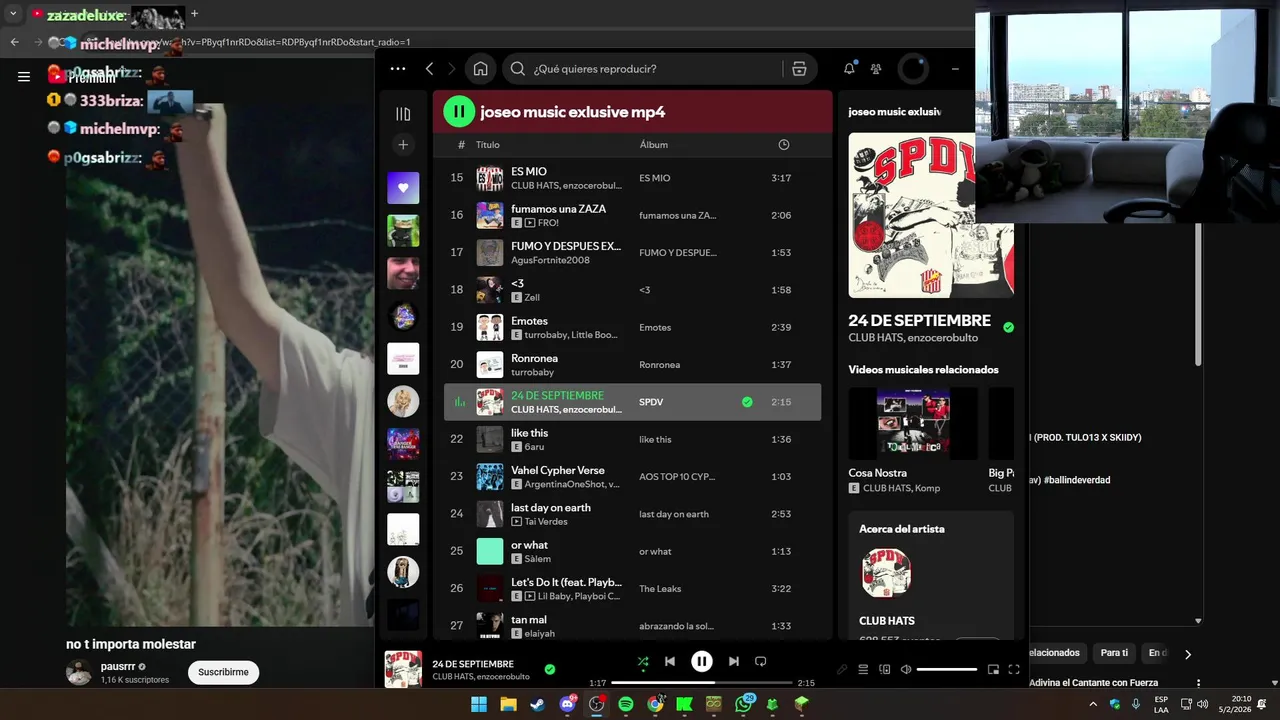Toggle saved check on 24 DE SEPTIEMBRE row

pyautogui.click(x=747, y=402)
